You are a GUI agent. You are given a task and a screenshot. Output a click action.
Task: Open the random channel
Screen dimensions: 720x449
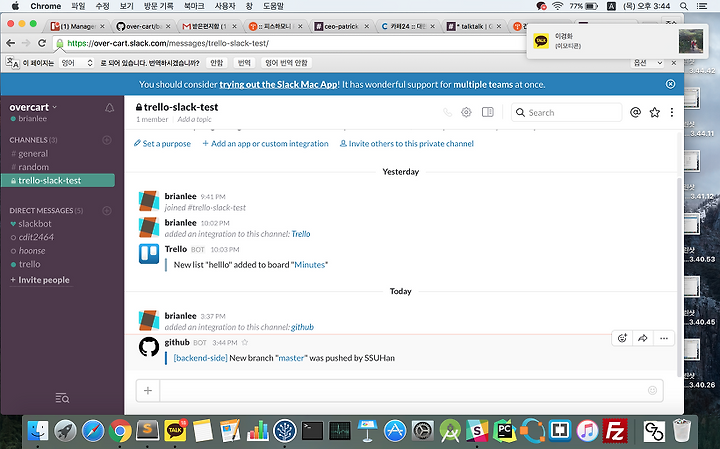coord(34,167)
